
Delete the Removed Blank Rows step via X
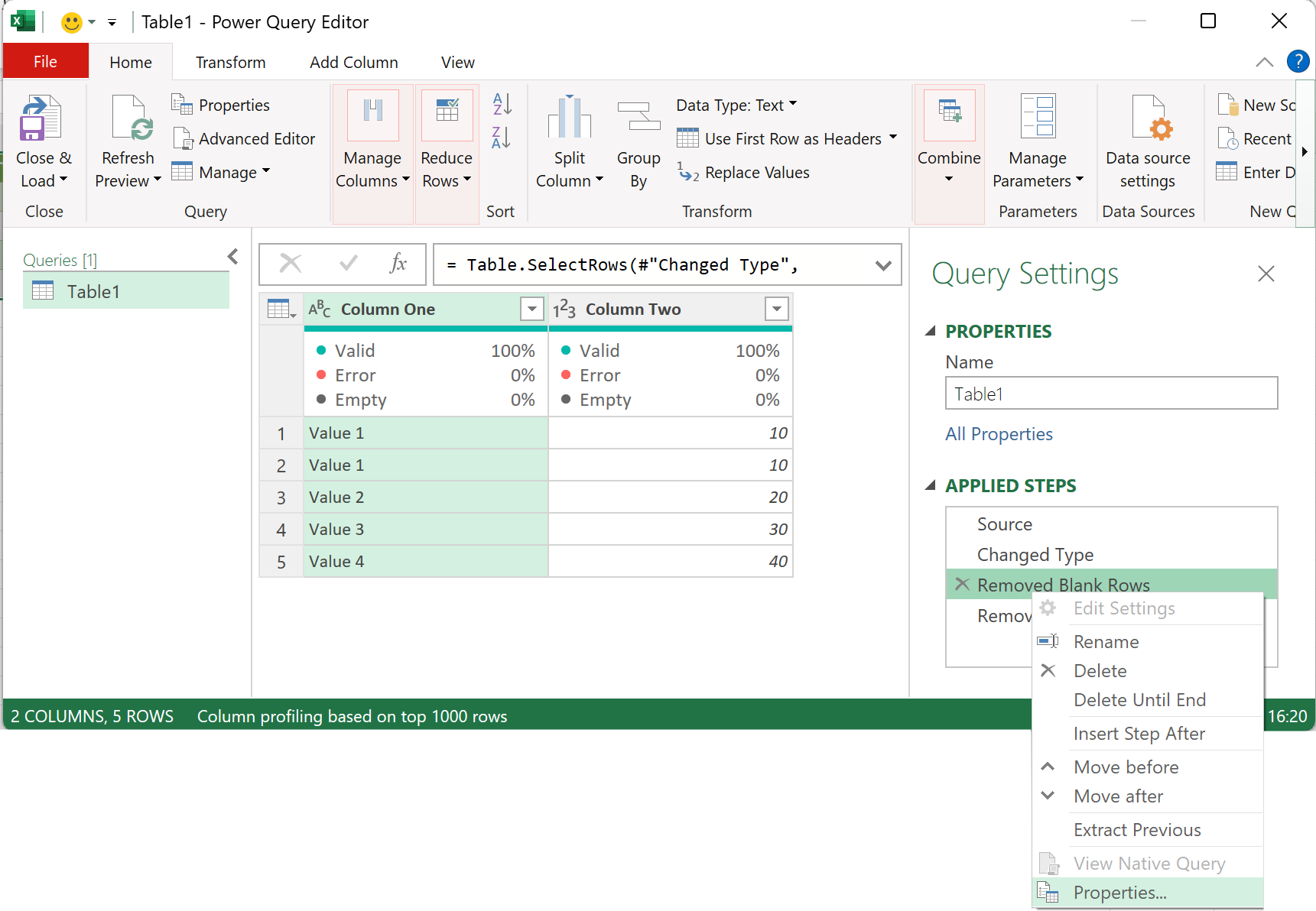pyautogui.click(x=963, y=585)
